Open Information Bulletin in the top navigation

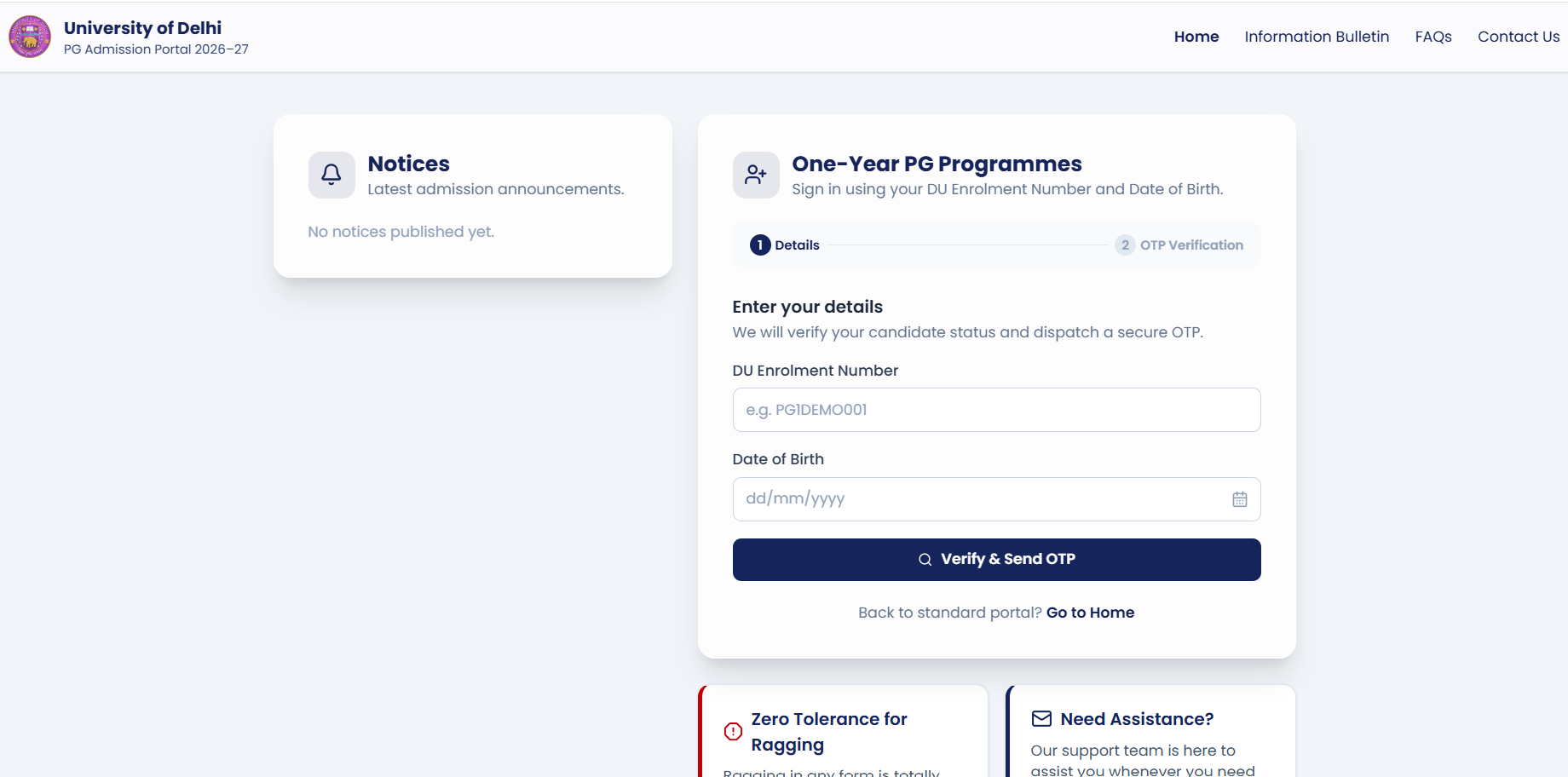1317,37
